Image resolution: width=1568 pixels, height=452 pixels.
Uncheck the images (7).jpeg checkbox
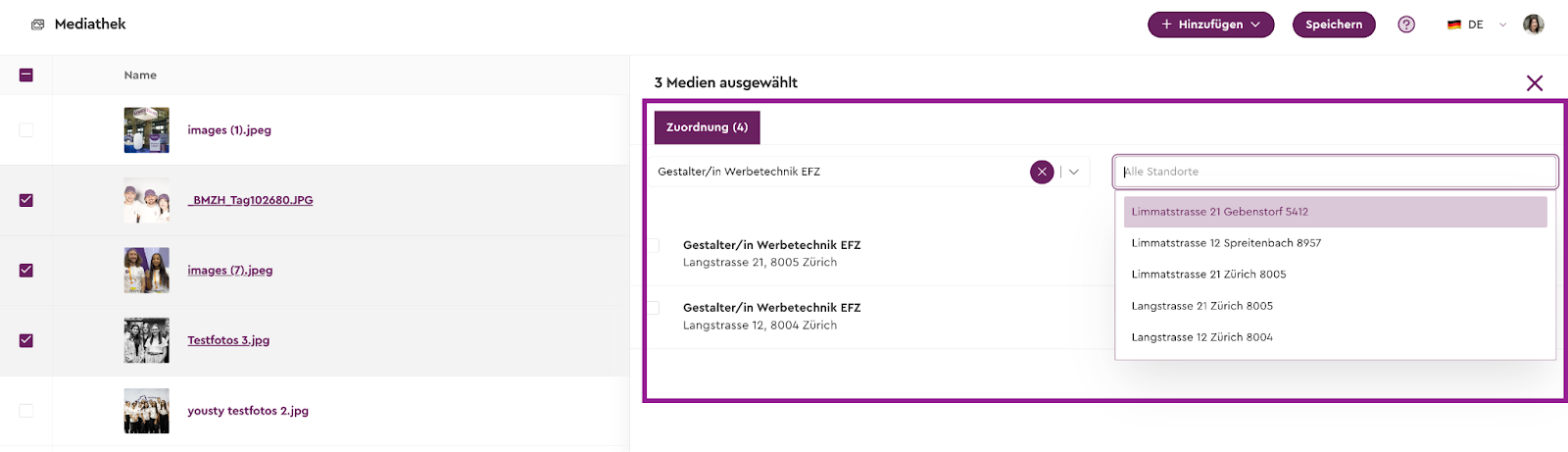click(x=26, y=271)
